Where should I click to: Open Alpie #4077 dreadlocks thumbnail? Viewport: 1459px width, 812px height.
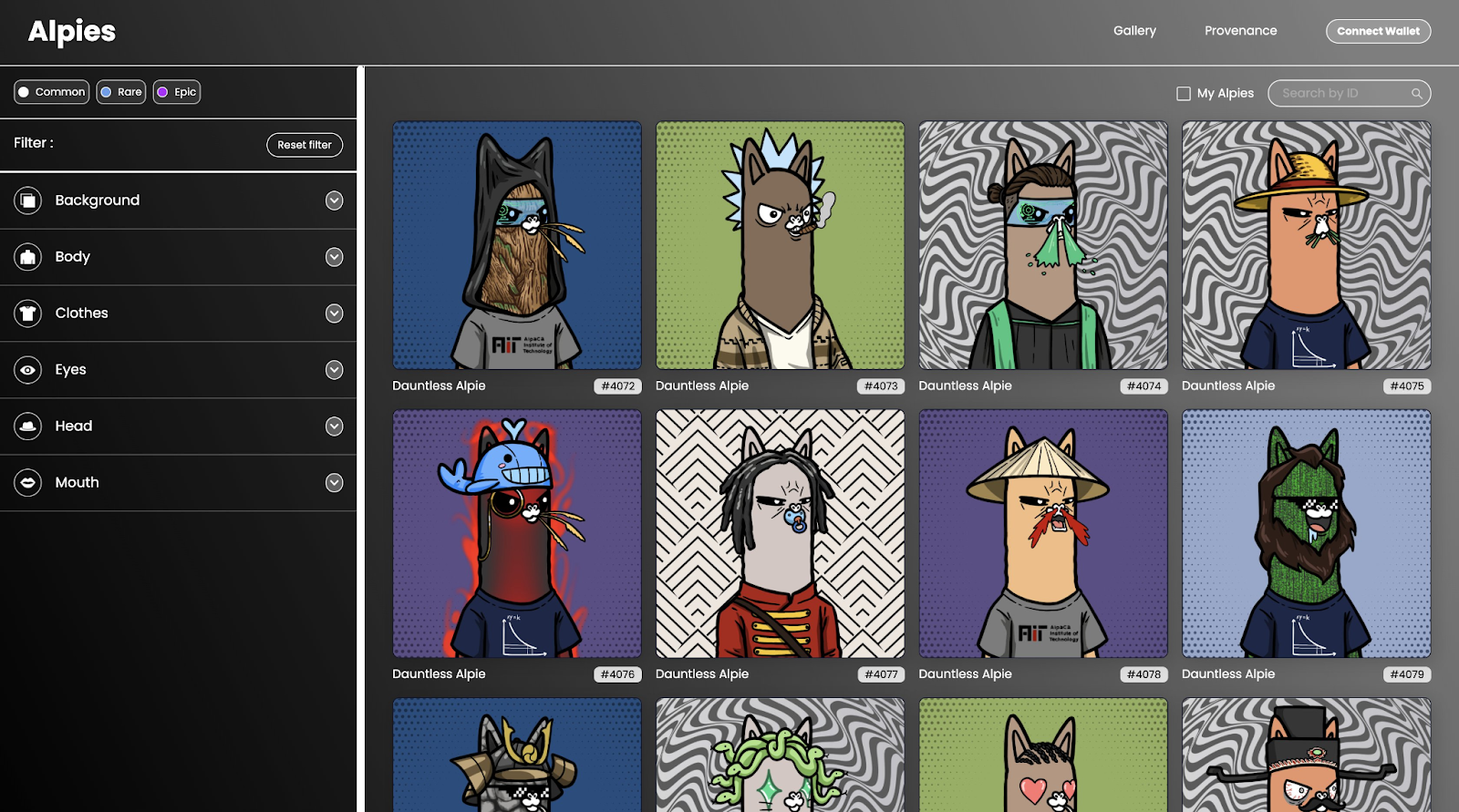coord(781,533)
